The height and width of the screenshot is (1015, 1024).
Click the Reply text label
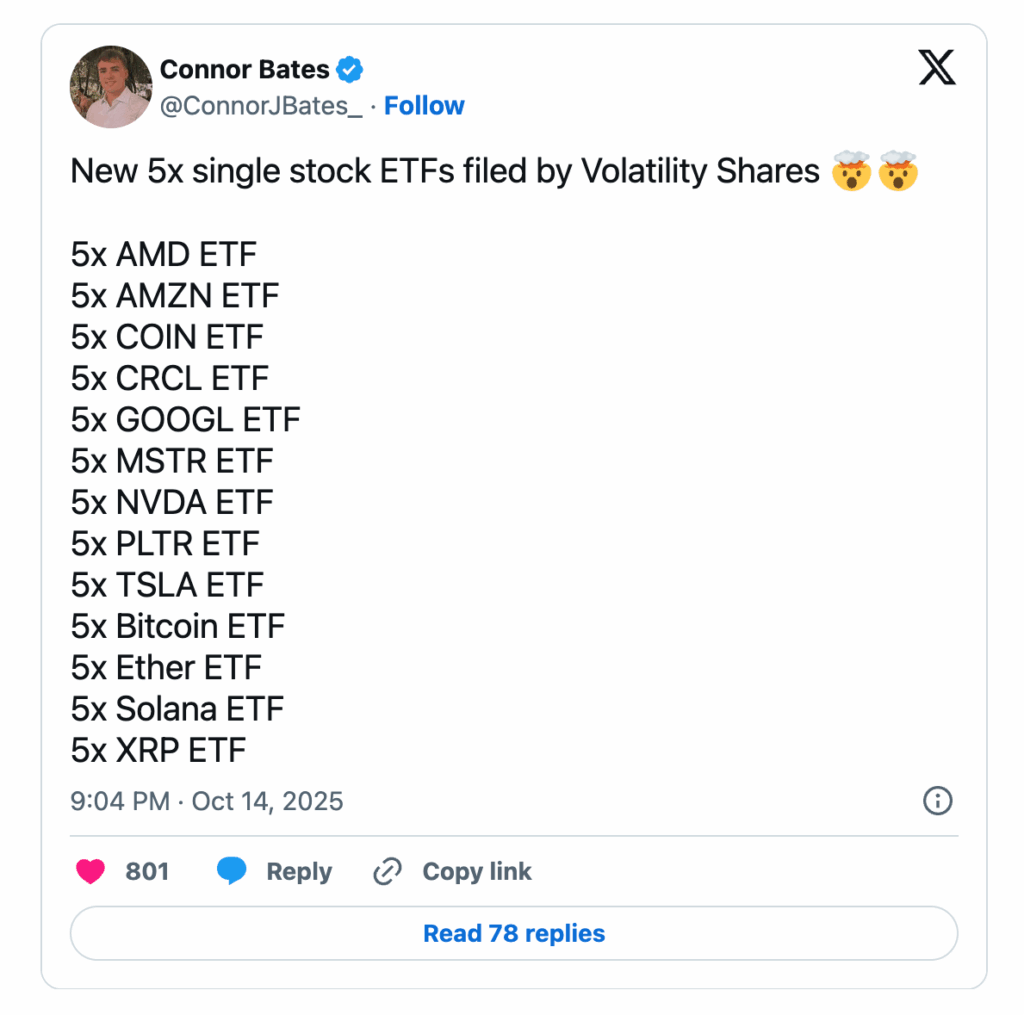coord(299,871)
